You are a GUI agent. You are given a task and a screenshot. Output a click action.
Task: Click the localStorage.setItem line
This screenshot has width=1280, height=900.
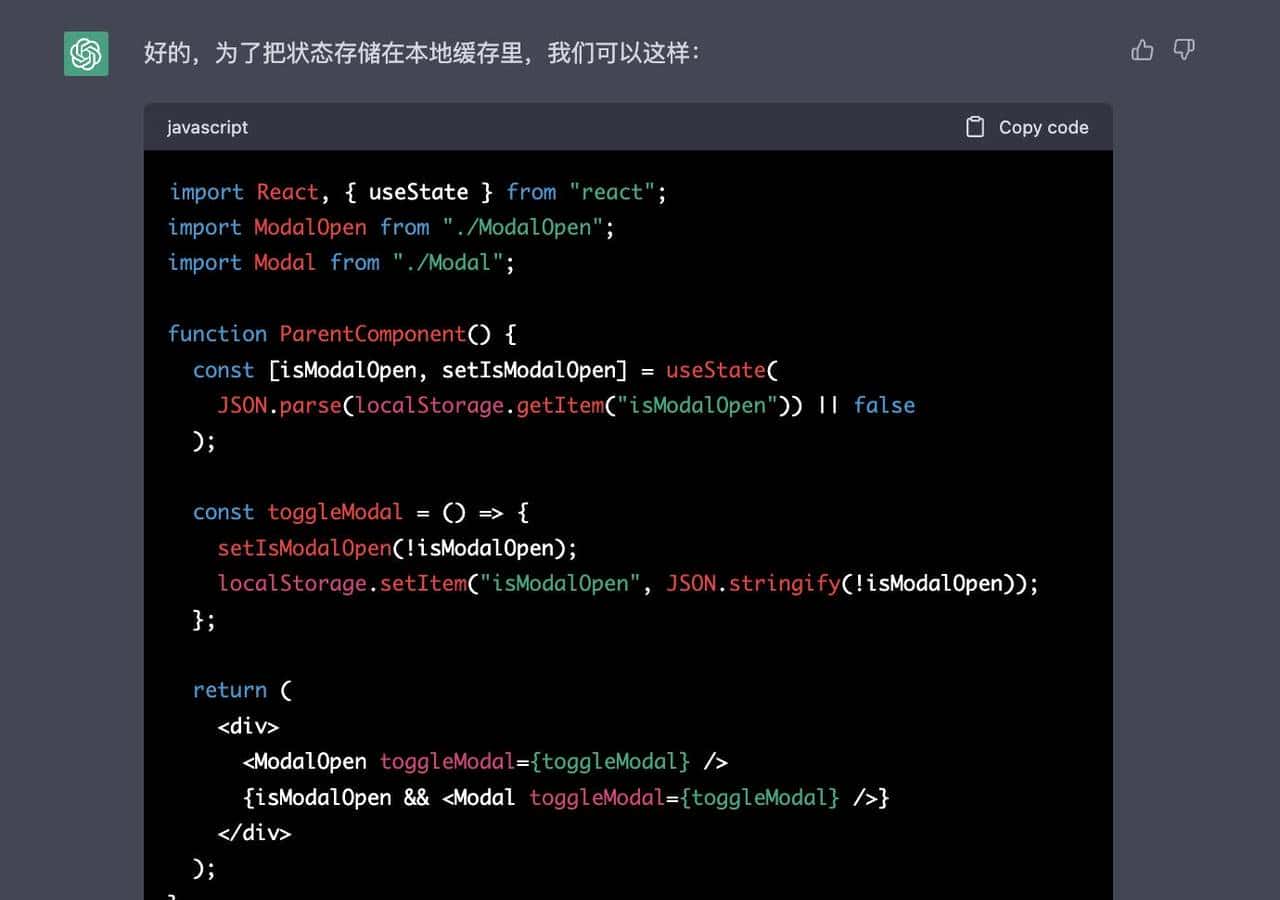[628, 583]
